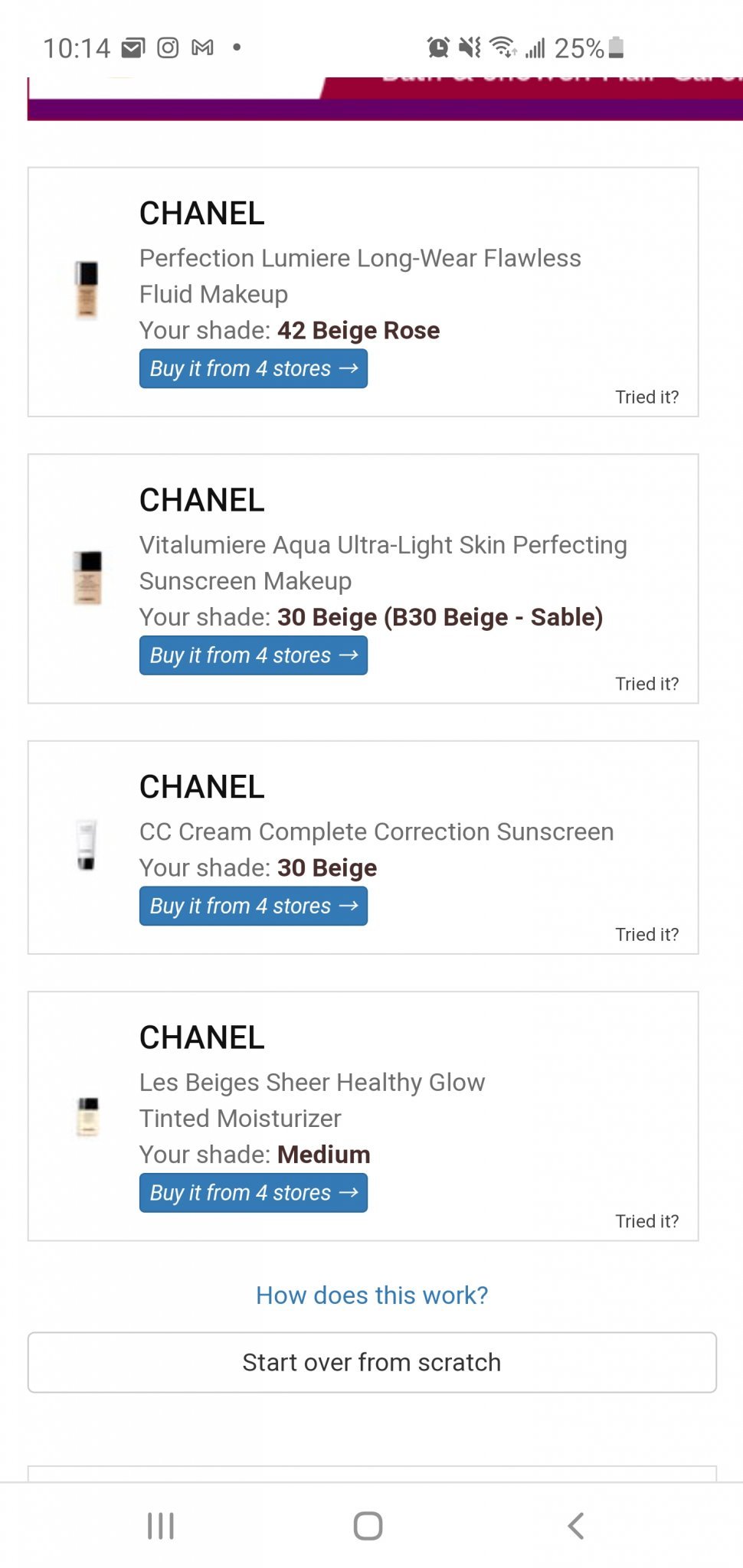The width and height of the screenshot is (743, 1568).
Task: Tap the Gmail notification icon
Action: click(x=203, y=48)
